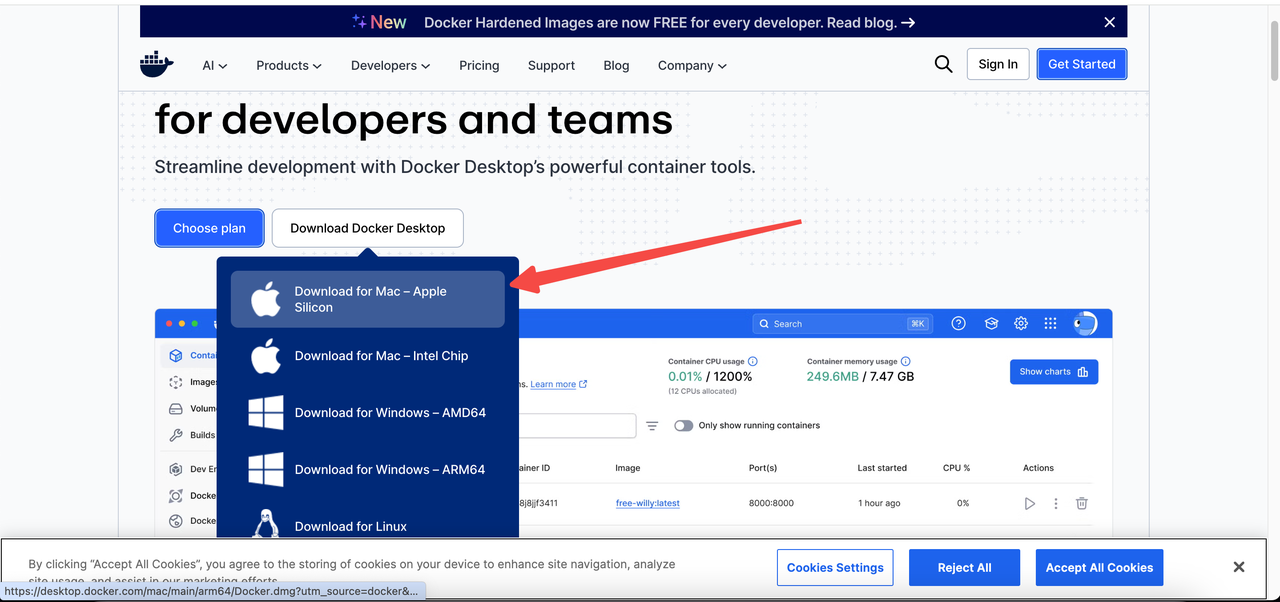Click the filter lines icon
Screen dimensions: 1280x602
[652, 426]
